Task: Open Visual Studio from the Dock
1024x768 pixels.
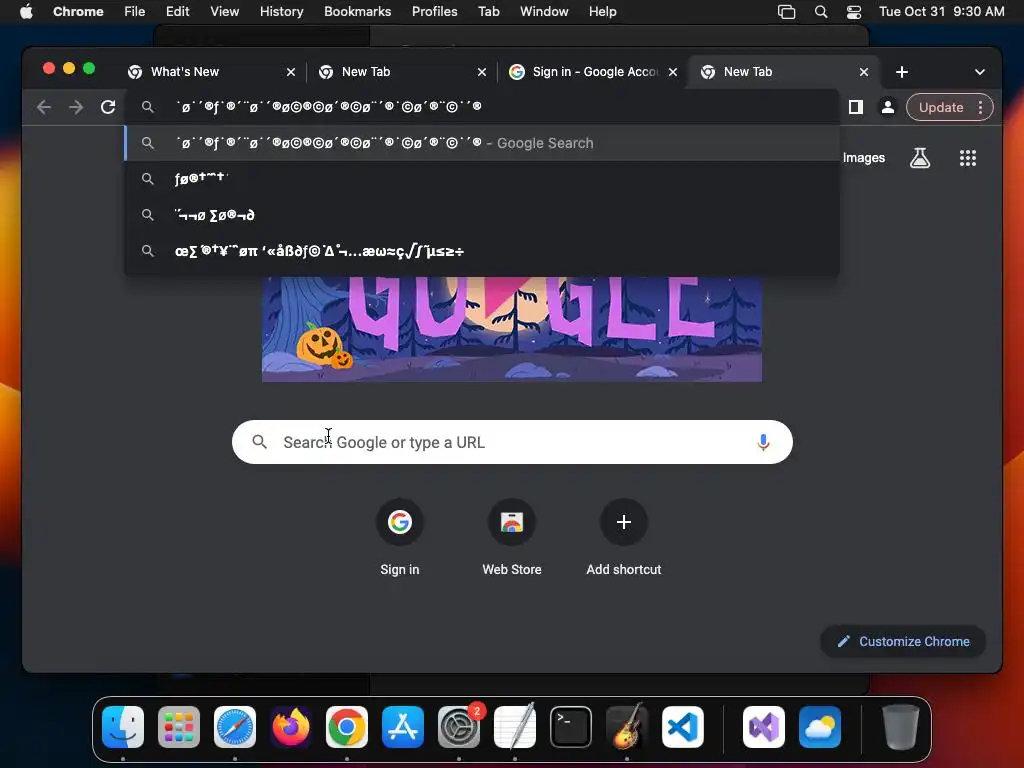Action: pos(764,727)
